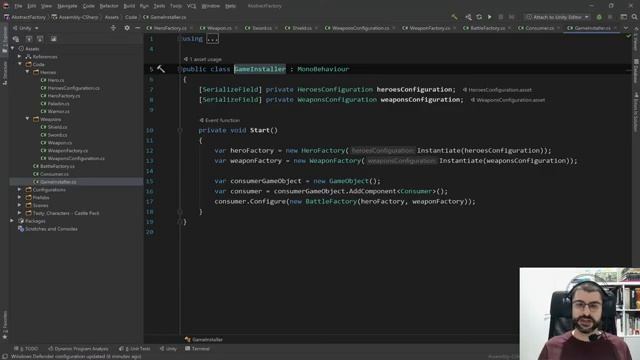Click the fold marker on line 10
This screenshot has width=640, height=360.
pyautogui.click(x=180, y=131)
